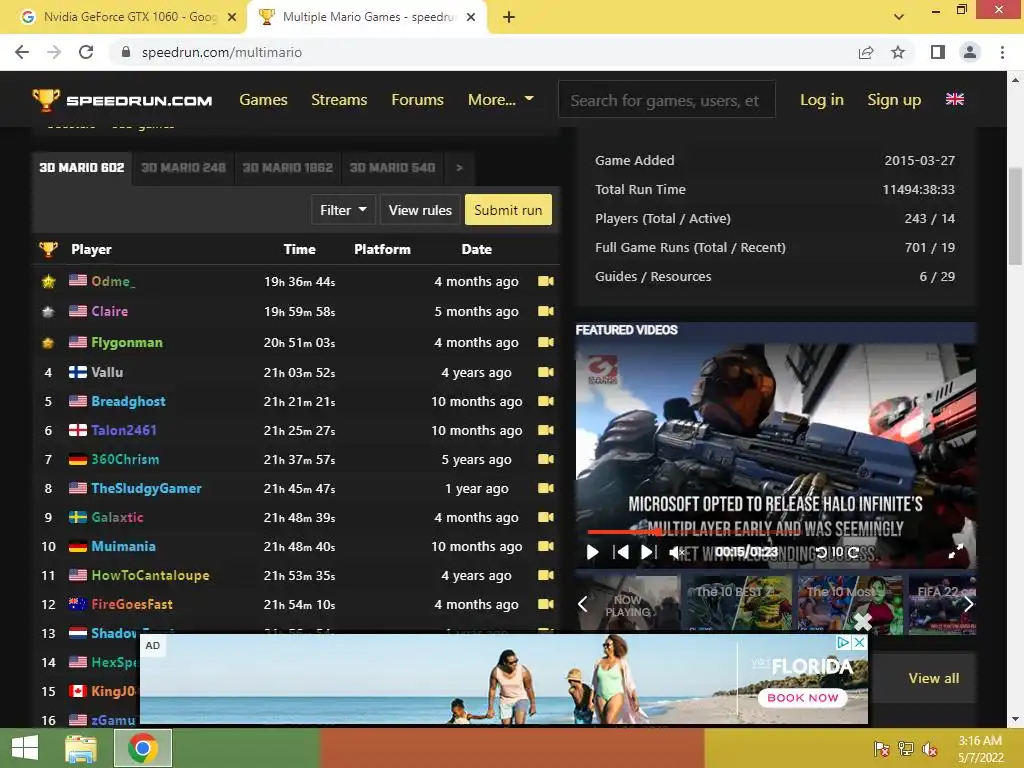Viewport: 1024px width, 768px height.
Task: Open the video for Galaxtic's run
Action: click(546, 517)
